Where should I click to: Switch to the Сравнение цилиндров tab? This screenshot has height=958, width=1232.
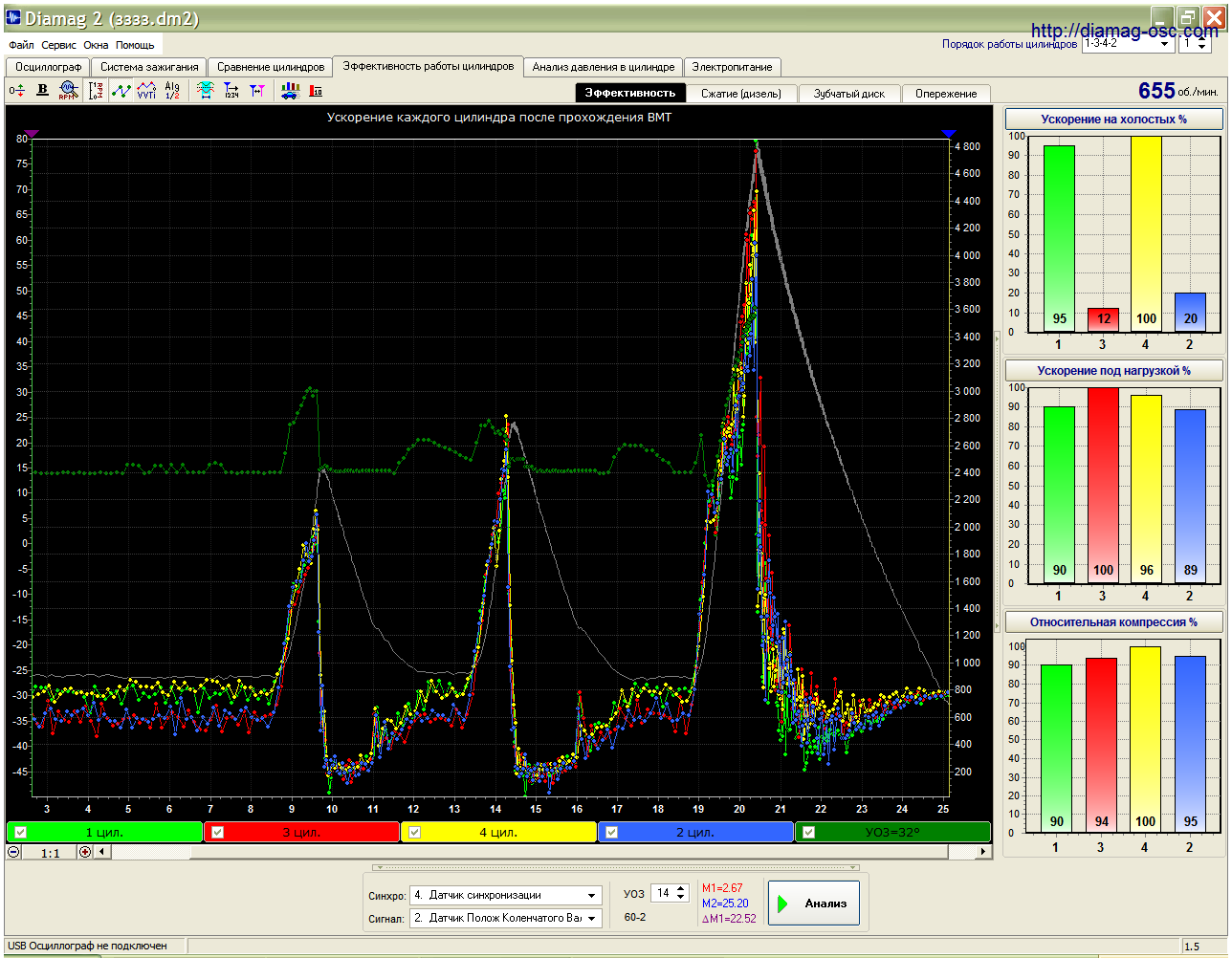pos(271,67)
